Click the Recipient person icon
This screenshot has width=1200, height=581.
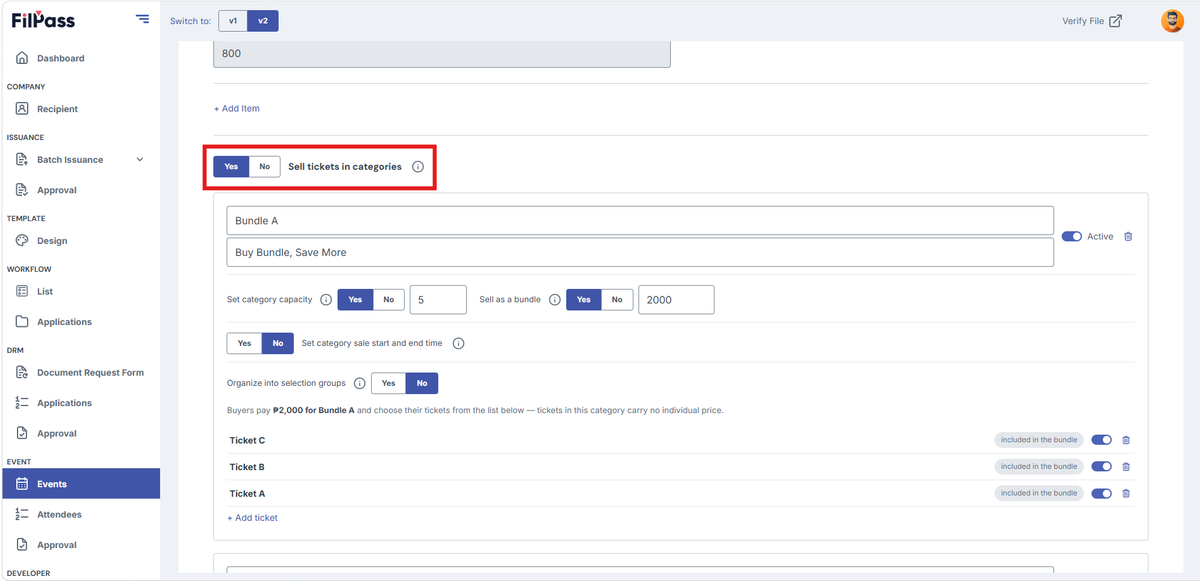[22, 109]
